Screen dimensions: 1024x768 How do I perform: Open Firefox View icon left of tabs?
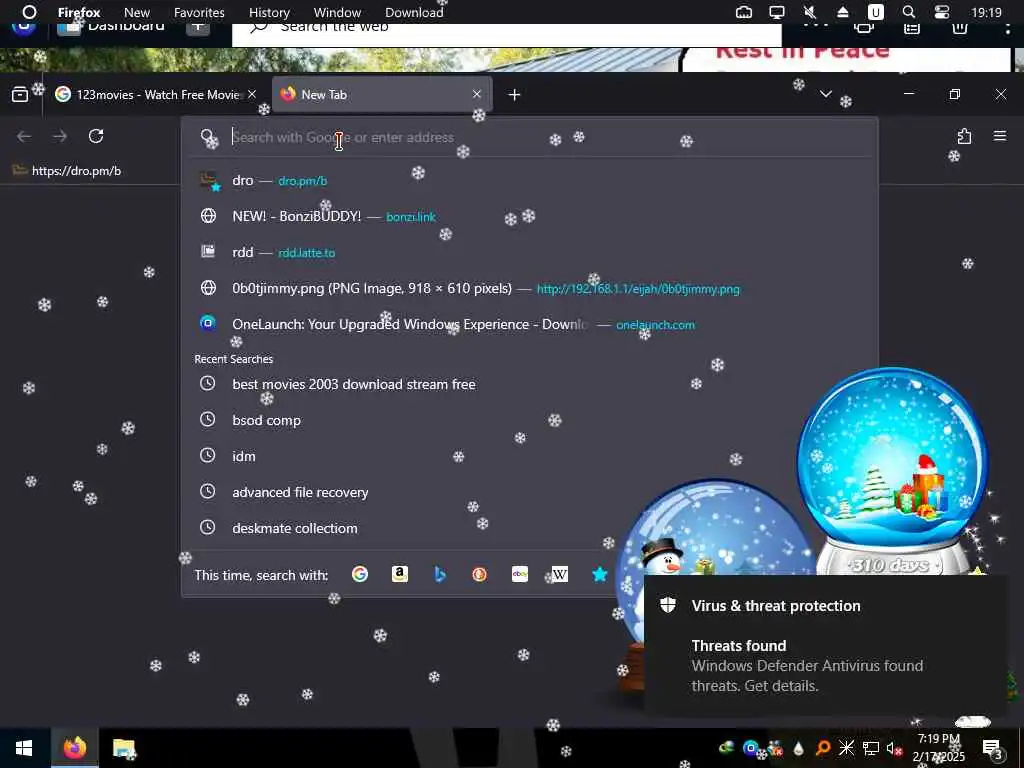[x=20, y=95]
